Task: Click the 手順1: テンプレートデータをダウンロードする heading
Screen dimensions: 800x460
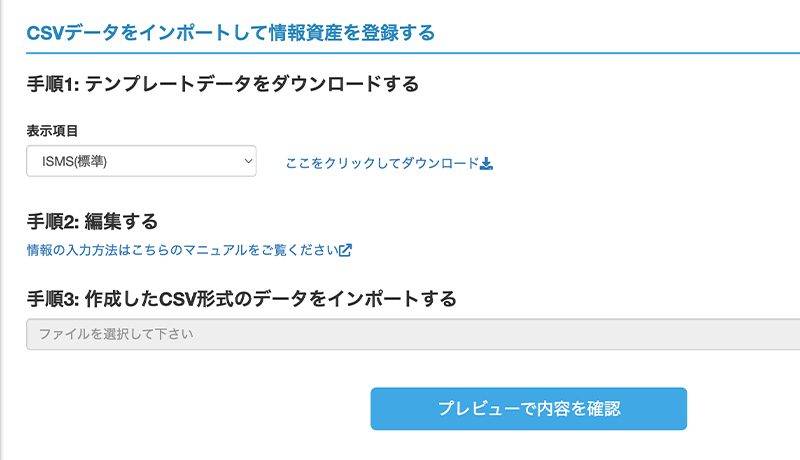Action: pos(222,84)
